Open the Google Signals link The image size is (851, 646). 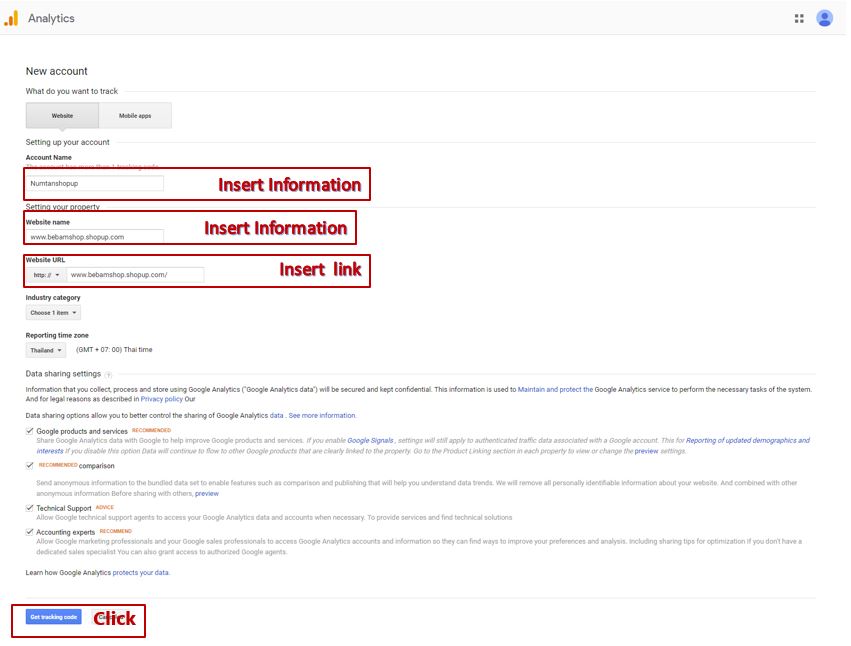[x=370, y=440]
